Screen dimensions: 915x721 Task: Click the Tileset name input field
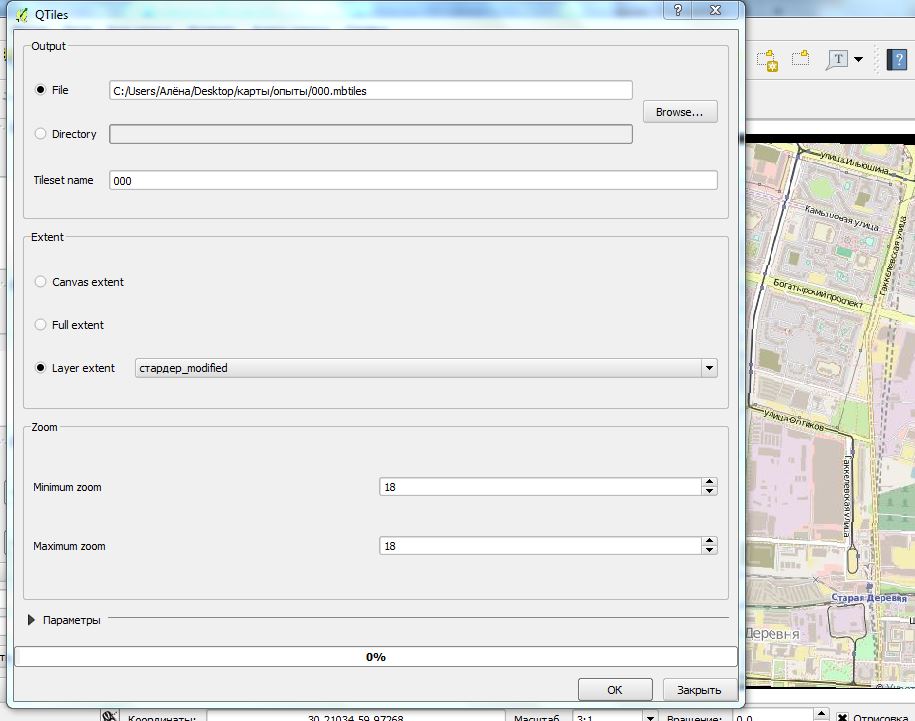coord(413,180)
